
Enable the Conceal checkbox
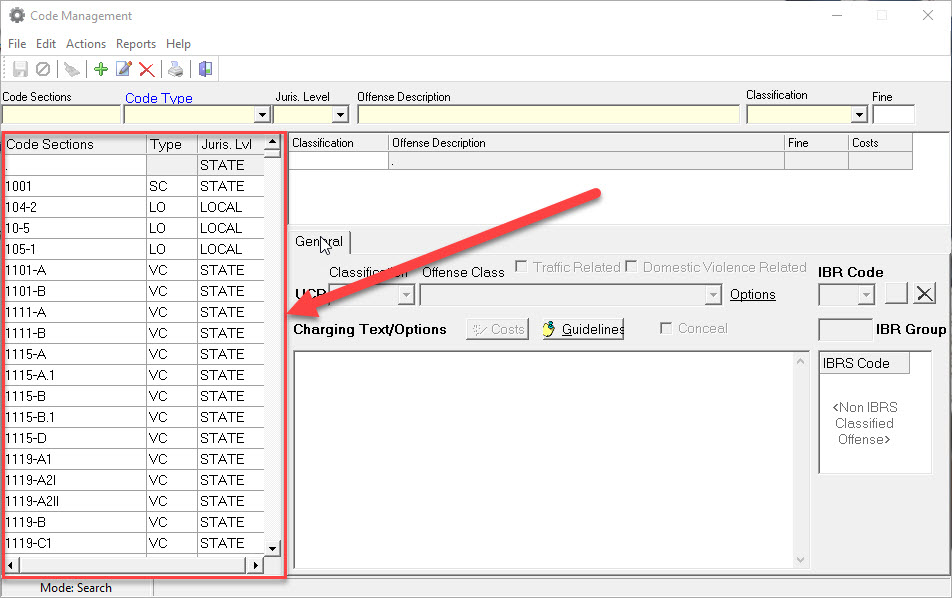[667, 328]
